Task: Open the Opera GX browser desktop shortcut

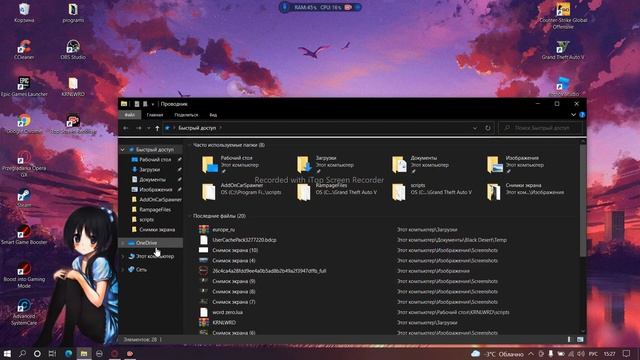Action: (24, 163)
